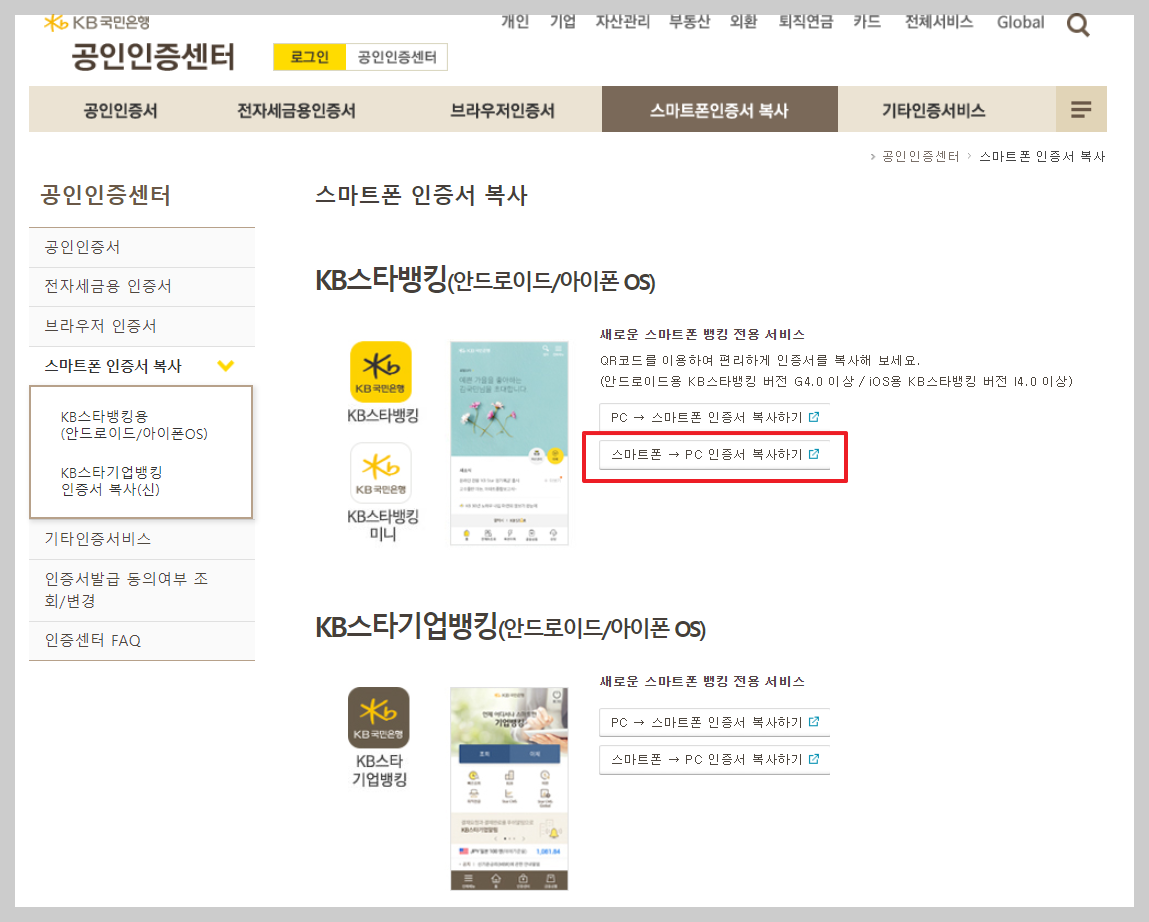Select the 브라우저인증서 tab
The height and width of the screenshot is (922, 1149).
[502, 110]
